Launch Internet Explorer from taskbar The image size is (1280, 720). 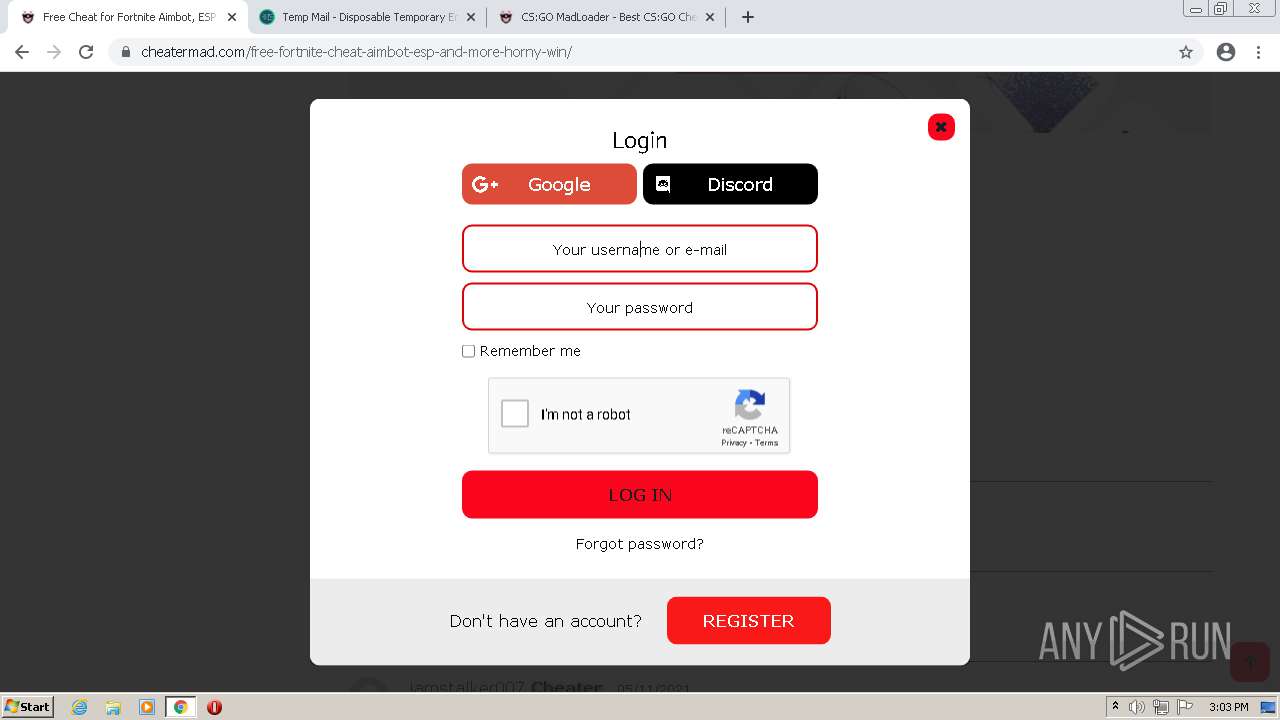pos(79,707)
